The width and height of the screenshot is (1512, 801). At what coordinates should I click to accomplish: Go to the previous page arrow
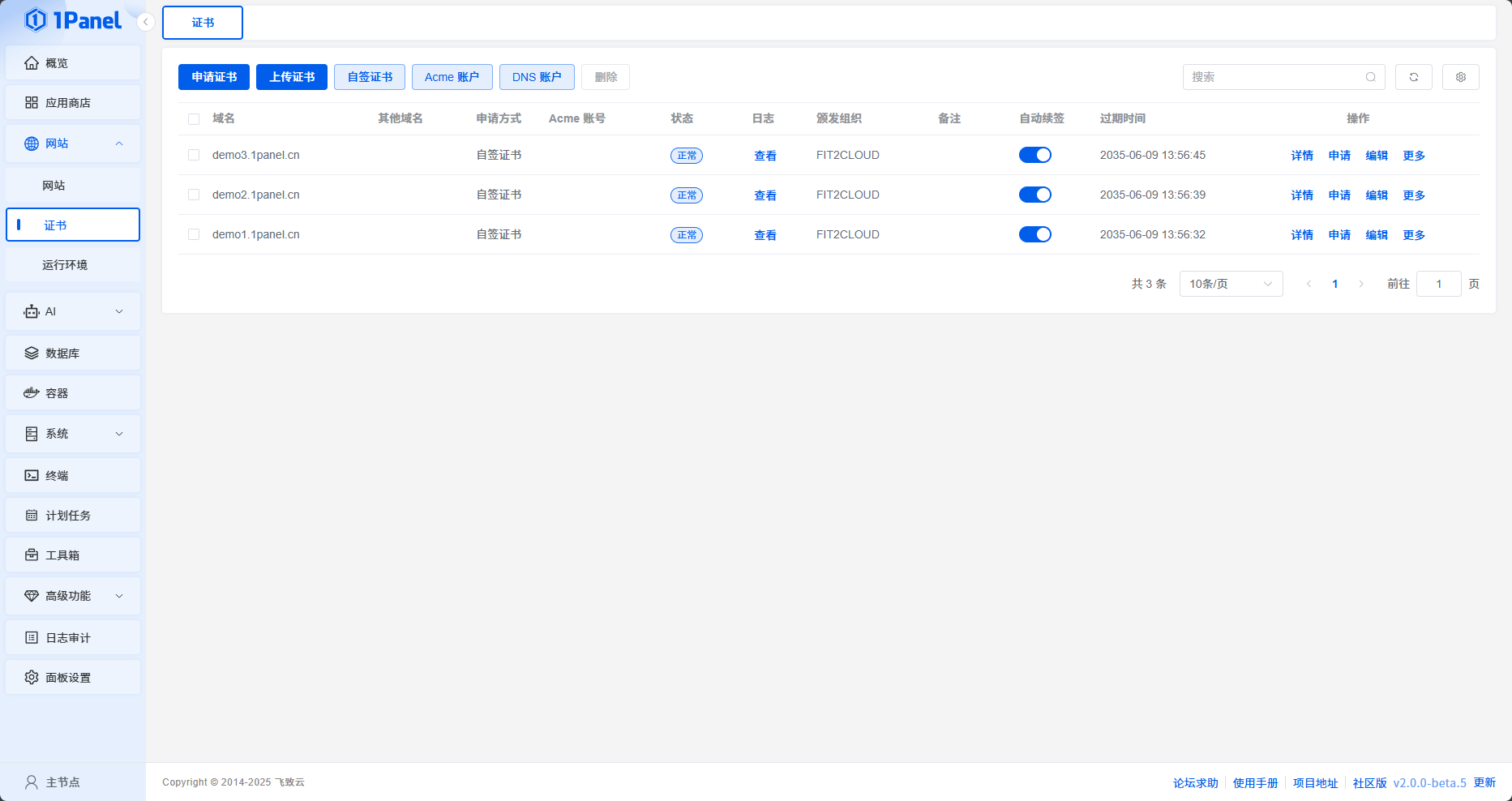pos(1309,284)
